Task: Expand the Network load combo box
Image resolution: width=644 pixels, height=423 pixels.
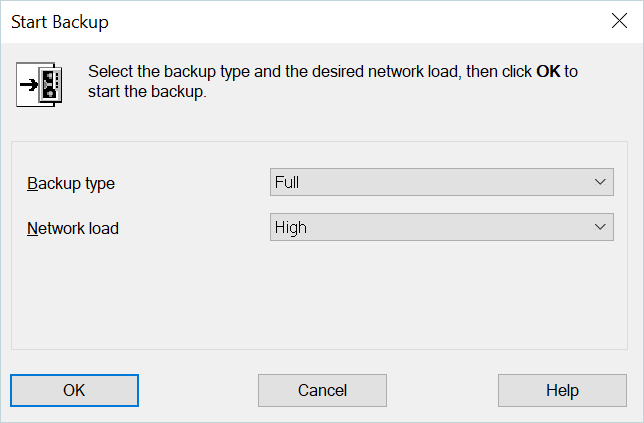Action: (x=441, y=227)
